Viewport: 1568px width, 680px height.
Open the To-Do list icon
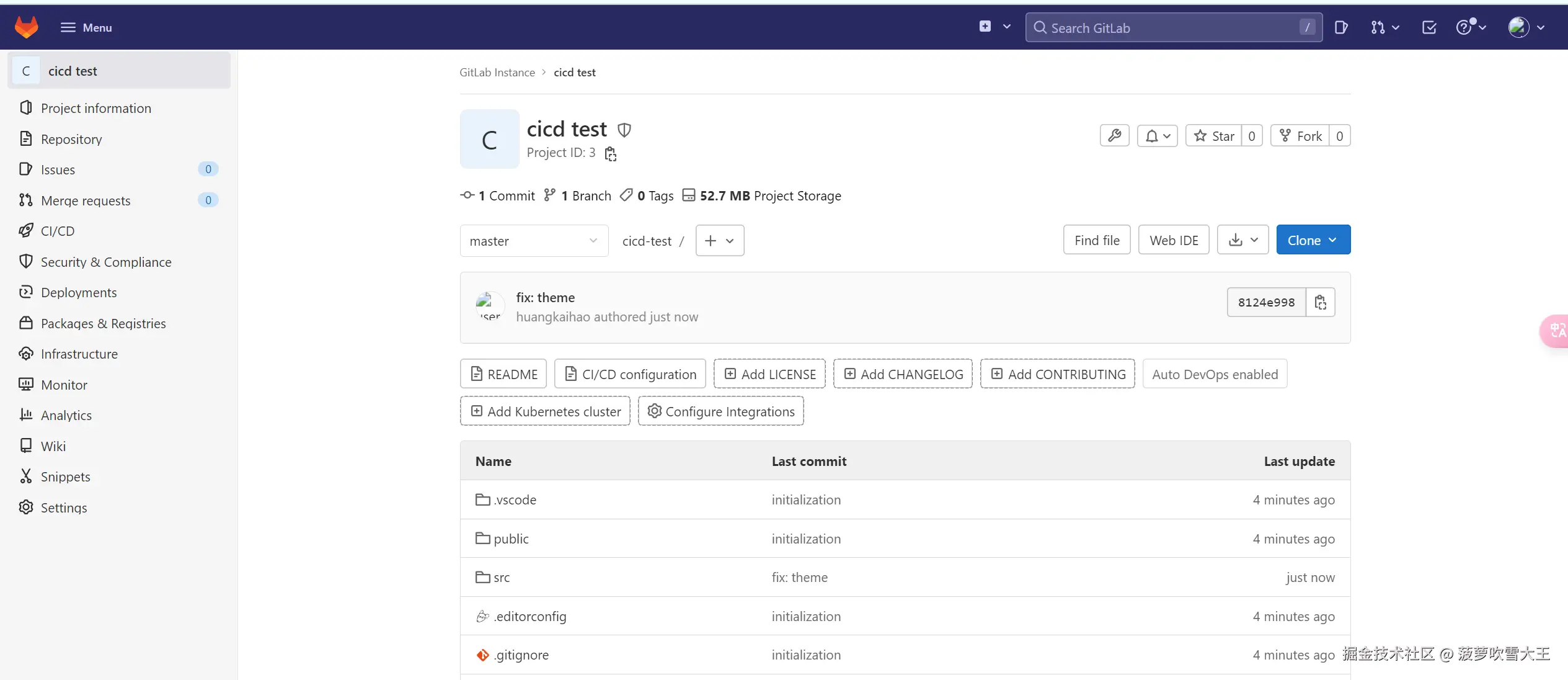pos(1428,27)
